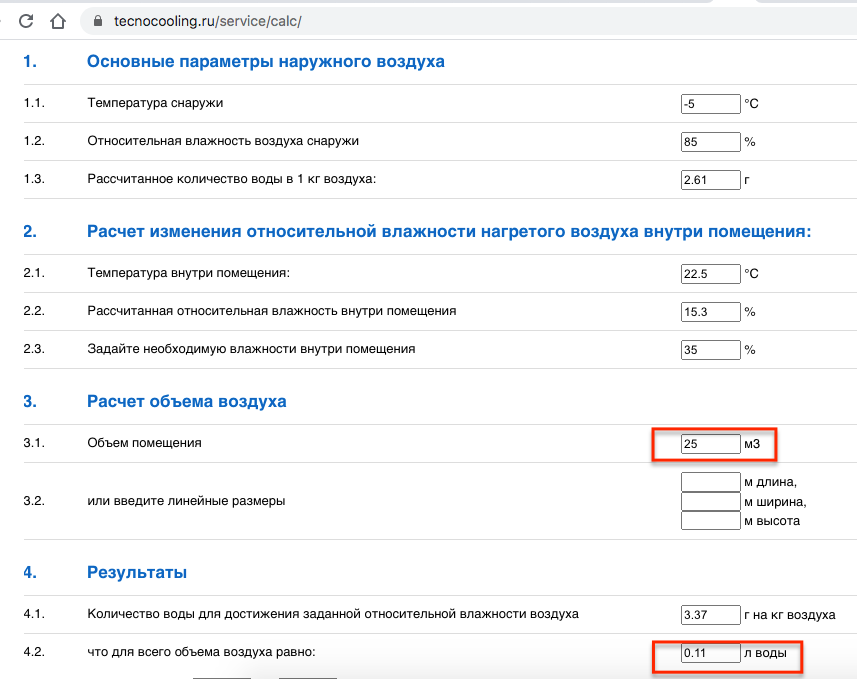This screenshot has height=679, width=857.
Task: Edit the indoor temperature field showing 22.5
Action: pyautogui.click(x=710, y=273)
